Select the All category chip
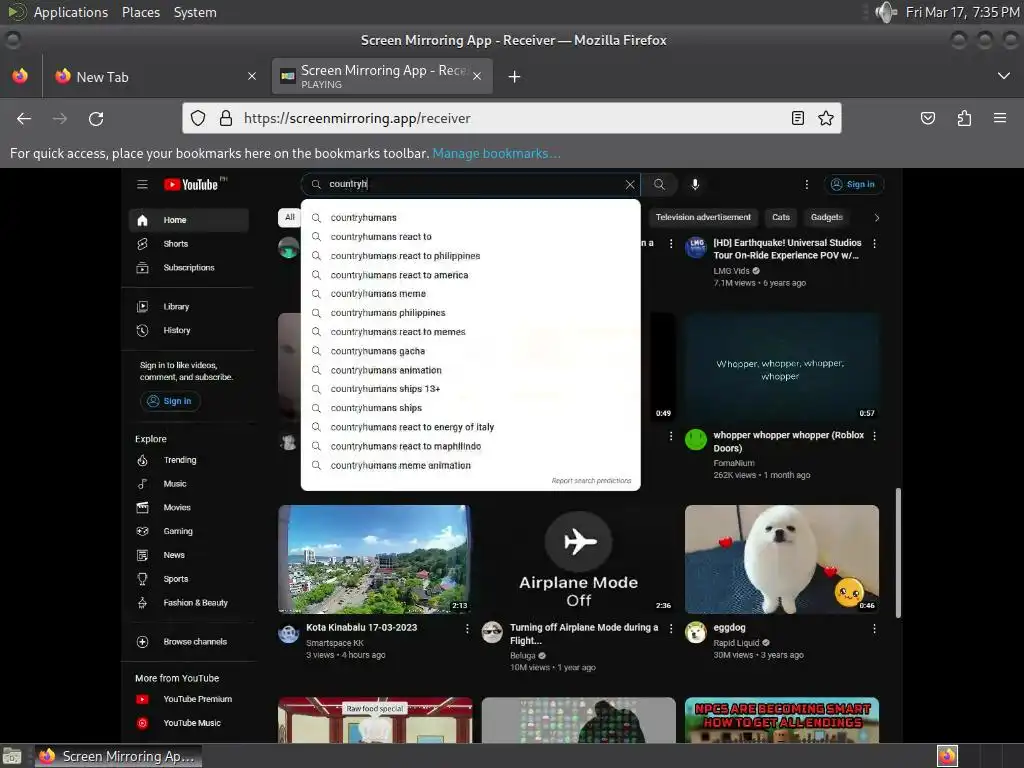Image resolution: width=1024 pixels, height=768 pixels. [x=289, y=217]
